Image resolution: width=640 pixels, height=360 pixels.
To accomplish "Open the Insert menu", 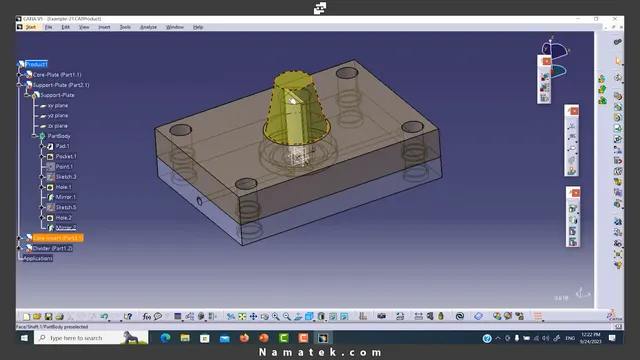I will point(104,27).
